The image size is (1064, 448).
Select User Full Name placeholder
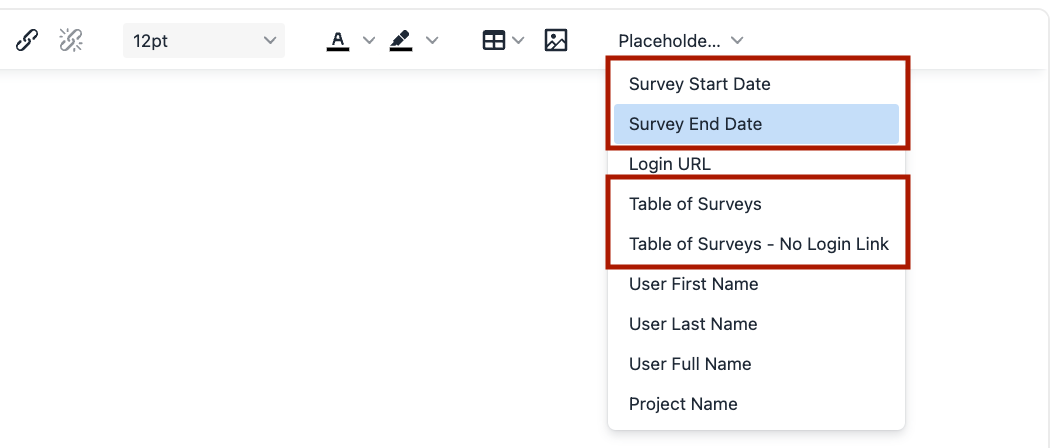click(757, 364)
